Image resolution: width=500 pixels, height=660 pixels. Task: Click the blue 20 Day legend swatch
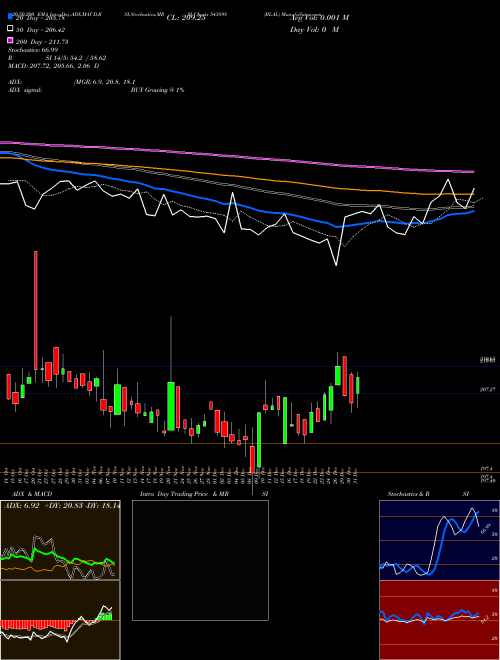[x=11, y=17]
